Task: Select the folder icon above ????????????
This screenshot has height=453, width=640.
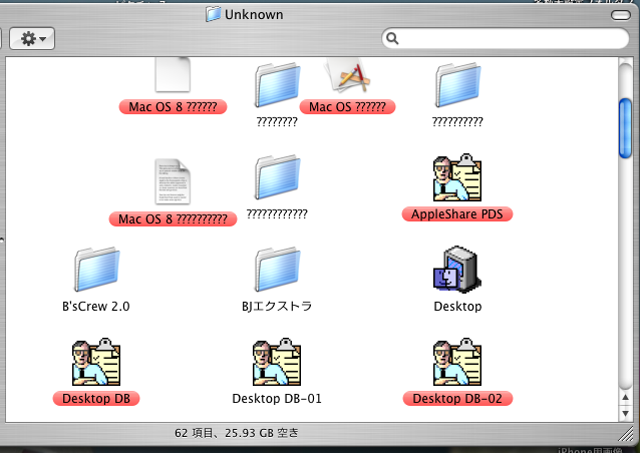Action: click(278, 177)
